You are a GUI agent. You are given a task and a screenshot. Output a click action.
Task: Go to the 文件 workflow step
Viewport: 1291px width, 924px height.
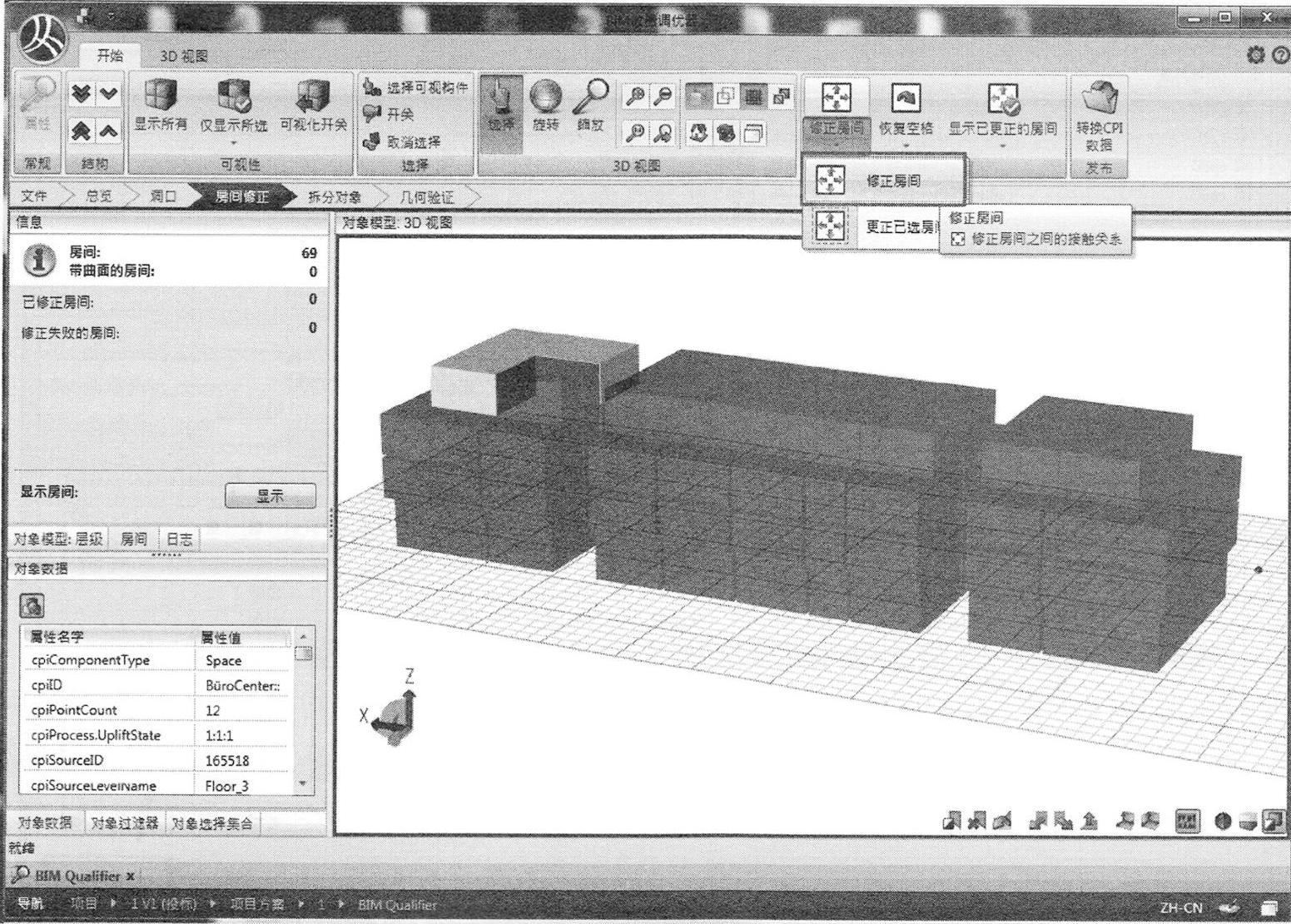tap(33, 196)
